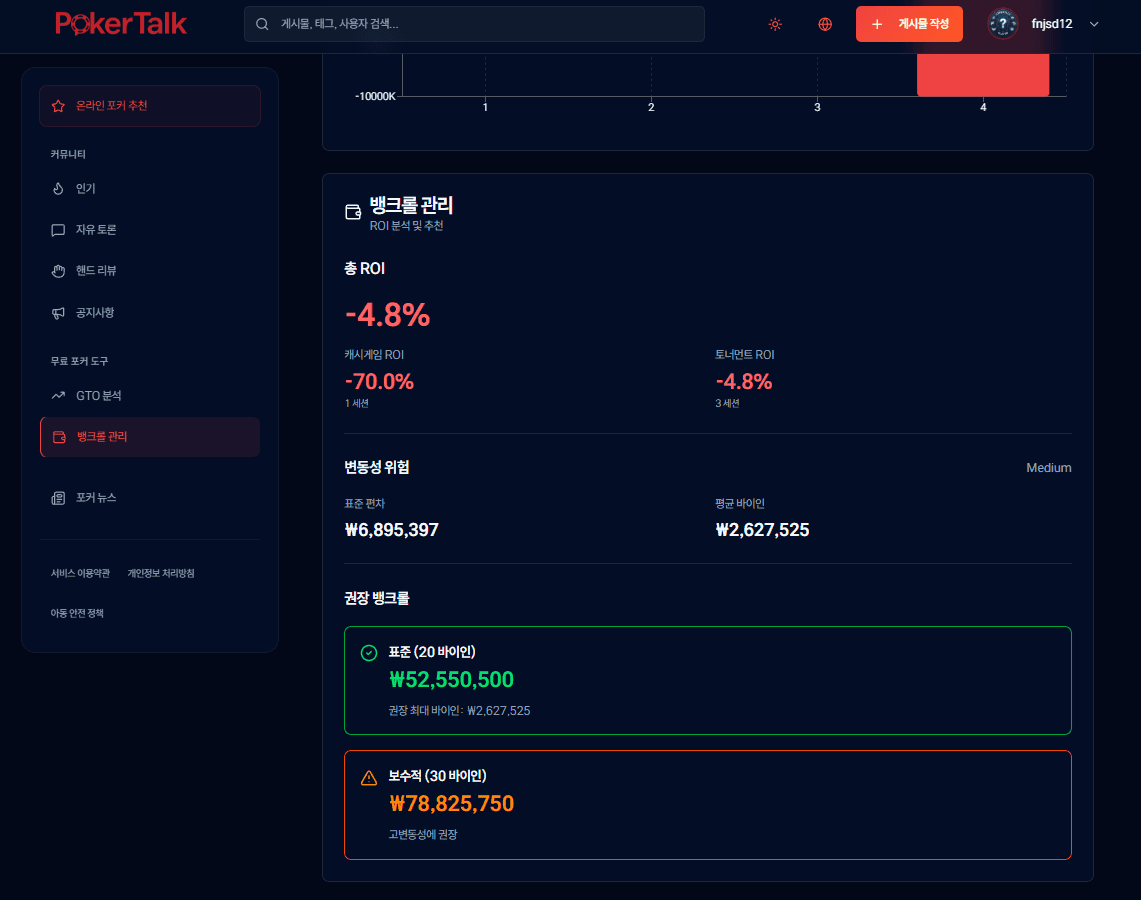This screenshot has height=900, width=1141.
Task: Click the chat bubble icon for 자유 토론
Action: point(58,230)
